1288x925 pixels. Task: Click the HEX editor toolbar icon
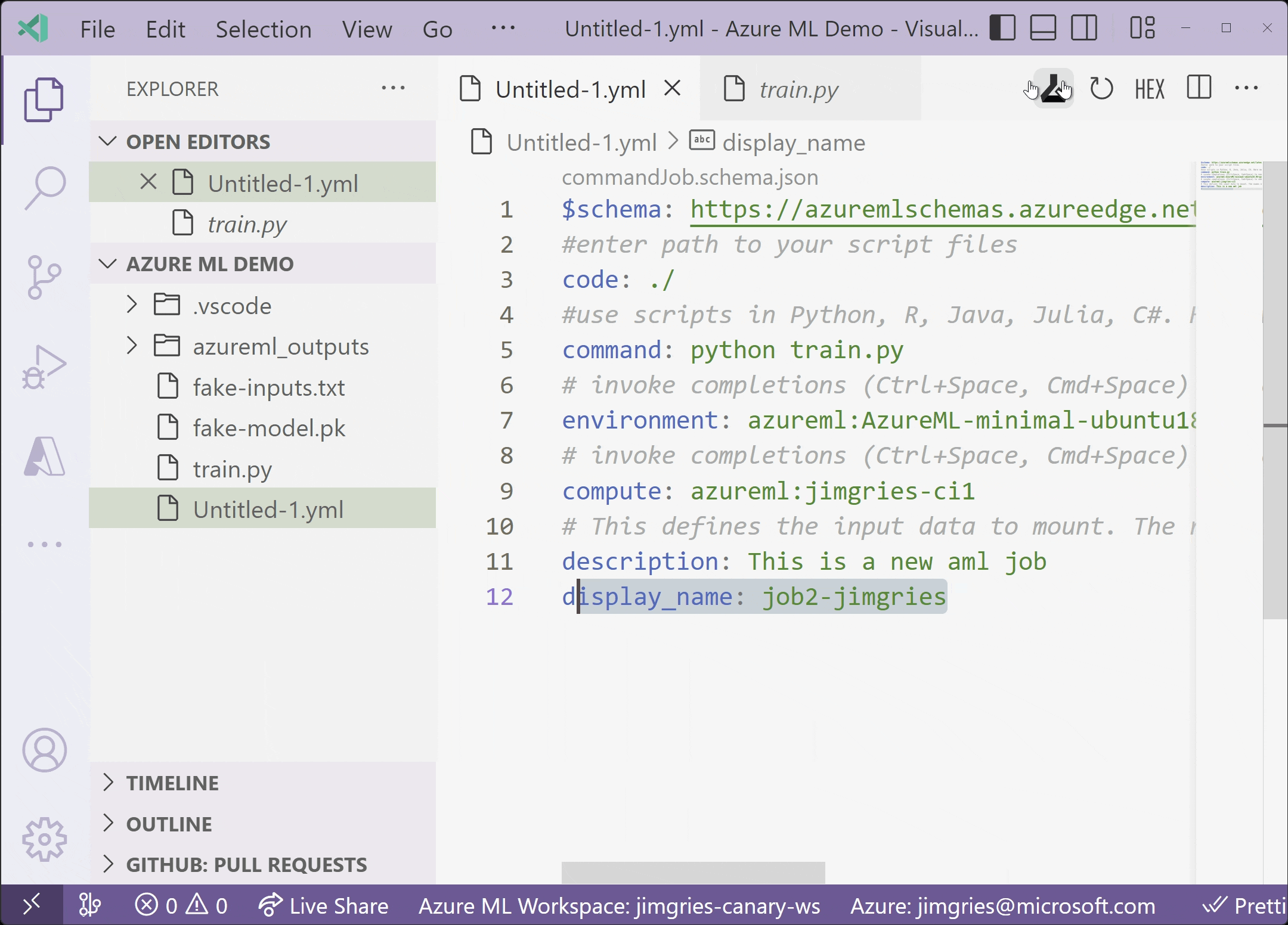coord(1149,89)
